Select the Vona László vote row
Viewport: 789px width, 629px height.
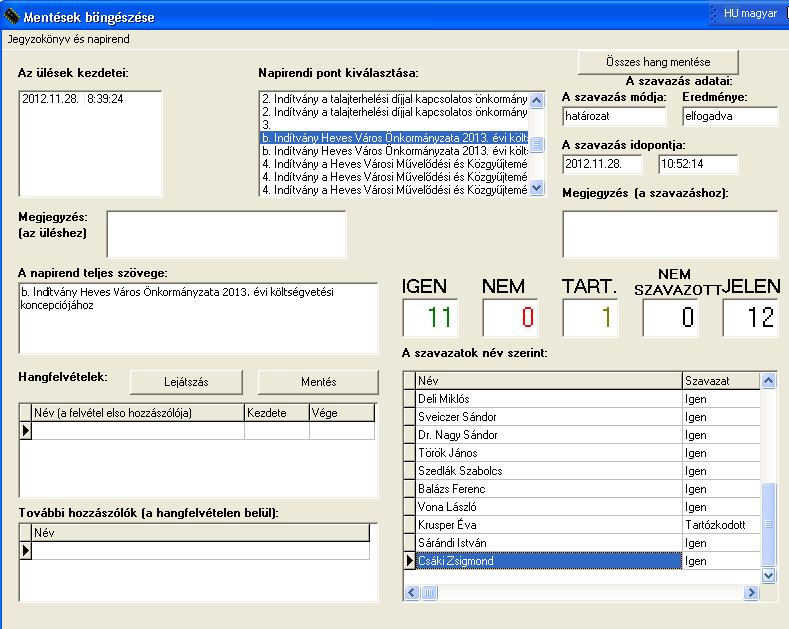(582, 507)
